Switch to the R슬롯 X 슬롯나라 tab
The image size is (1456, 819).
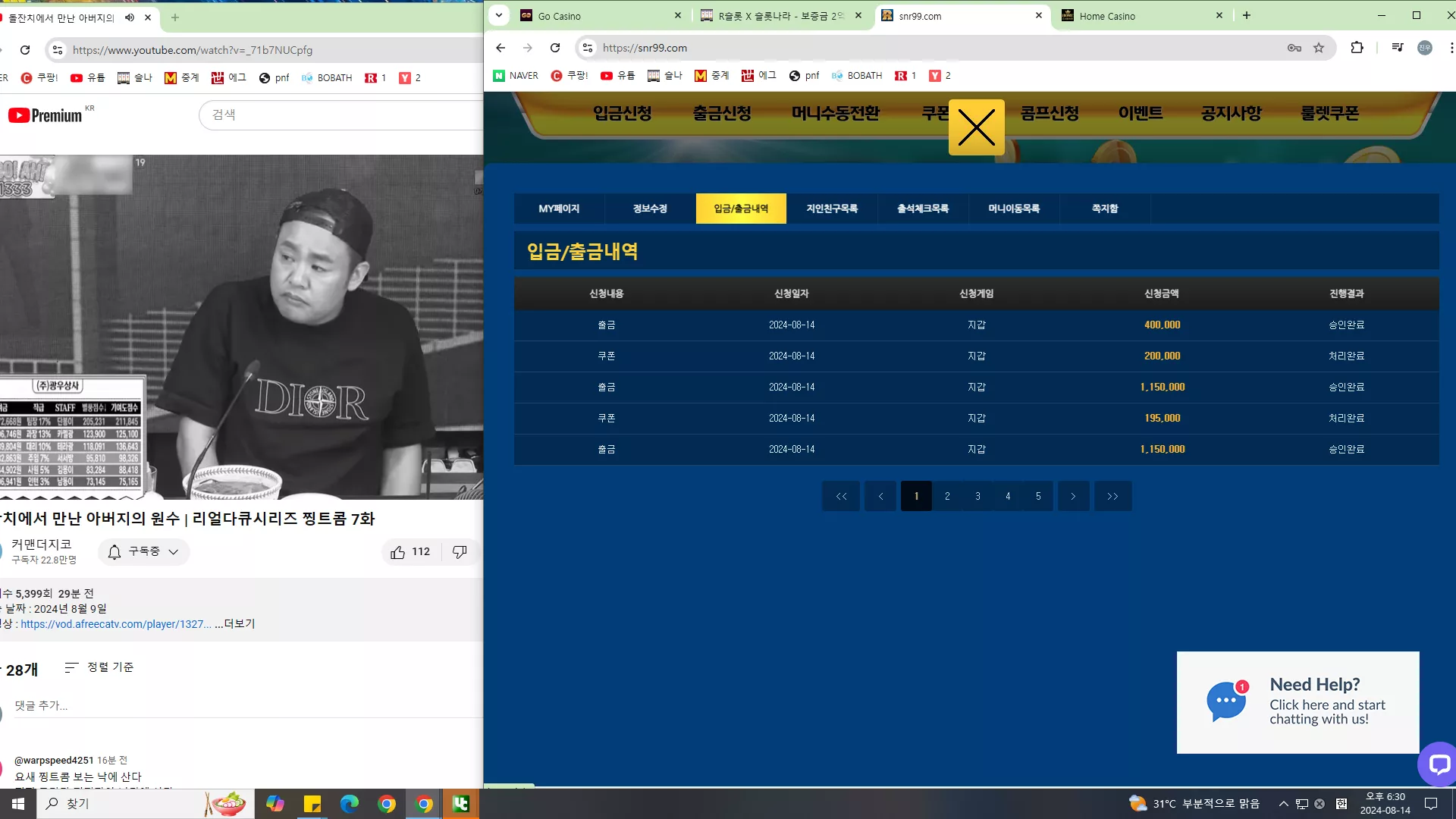780,16
